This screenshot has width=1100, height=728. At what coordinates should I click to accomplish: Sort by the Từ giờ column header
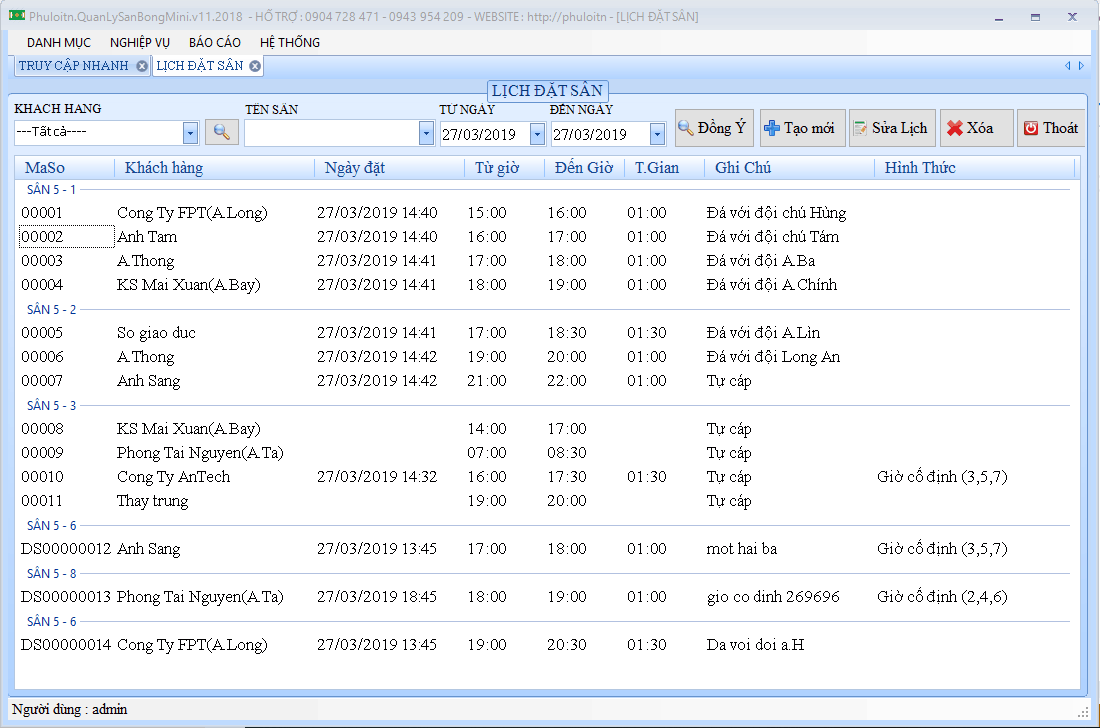[x=504, y=168]
